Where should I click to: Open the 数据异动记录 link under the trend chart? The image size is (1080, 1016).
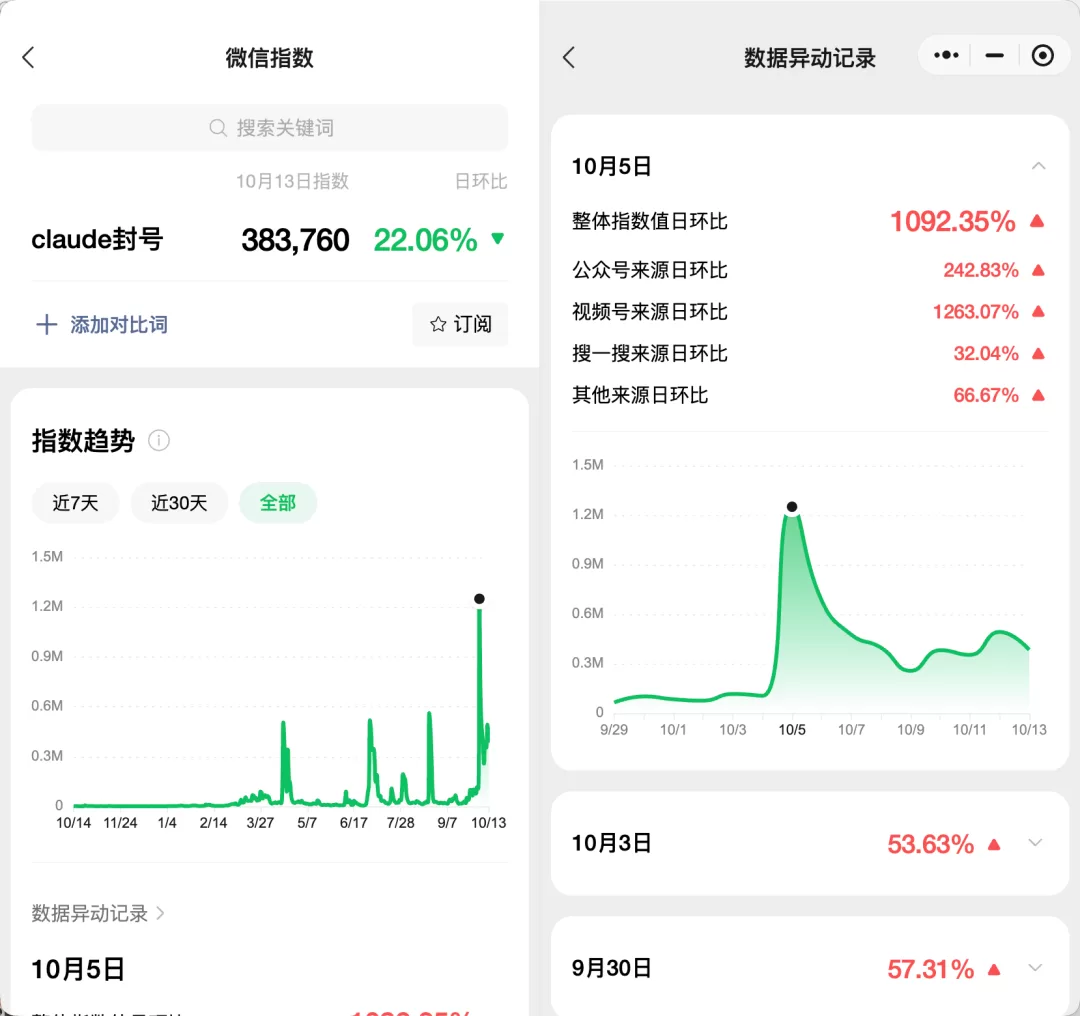pos(98,913)
